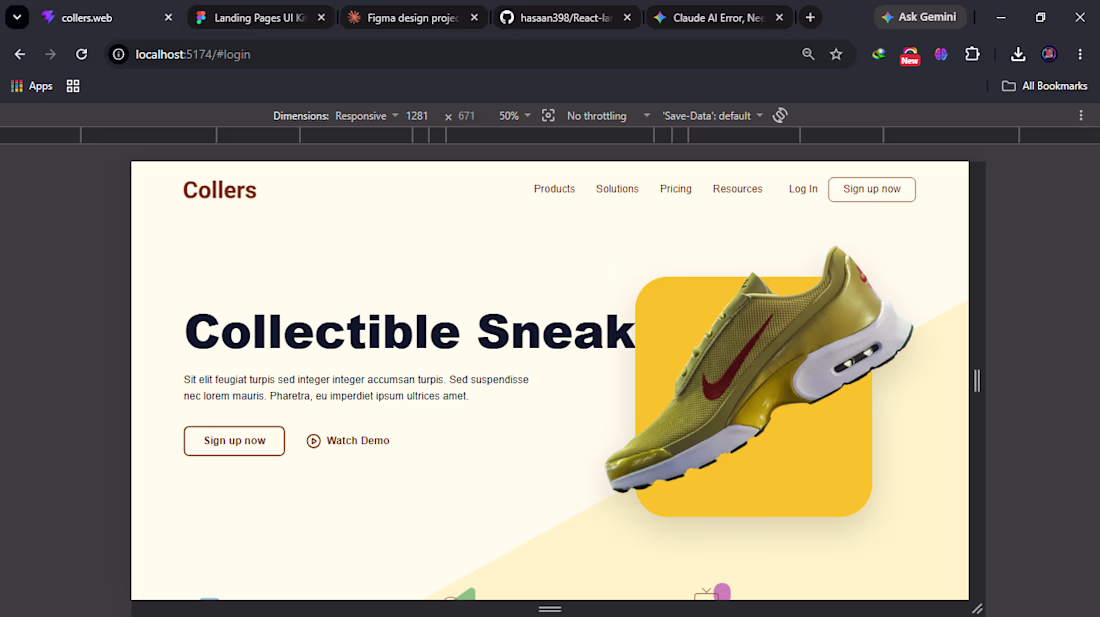Open the tab search dropdown arrow

tap(17, 18)
